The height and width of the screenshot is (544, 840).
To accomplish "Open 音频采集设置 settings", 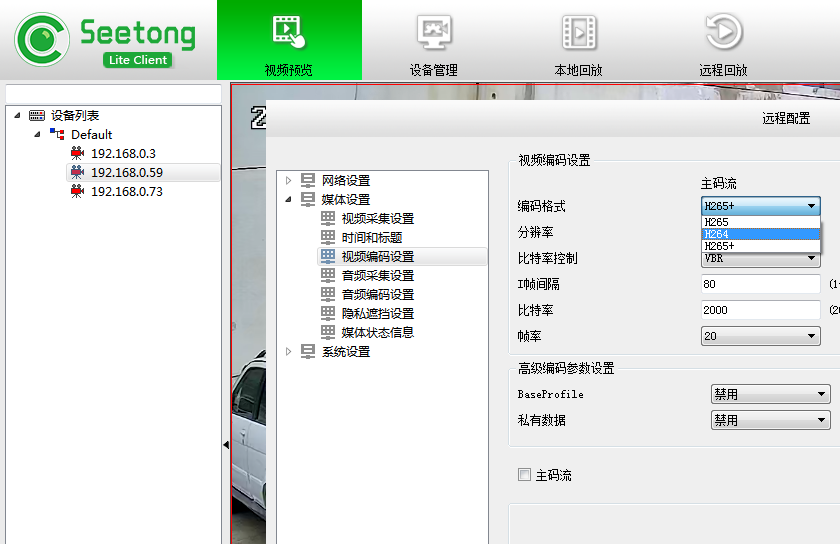I will [x=378, y=275].
